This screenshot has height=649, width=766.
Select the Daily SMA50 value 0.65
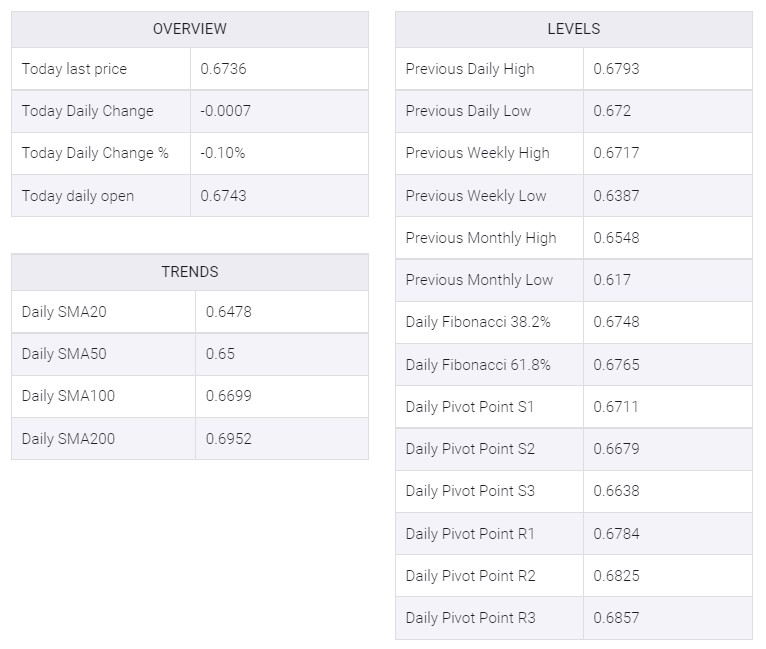tap(220, 354)
